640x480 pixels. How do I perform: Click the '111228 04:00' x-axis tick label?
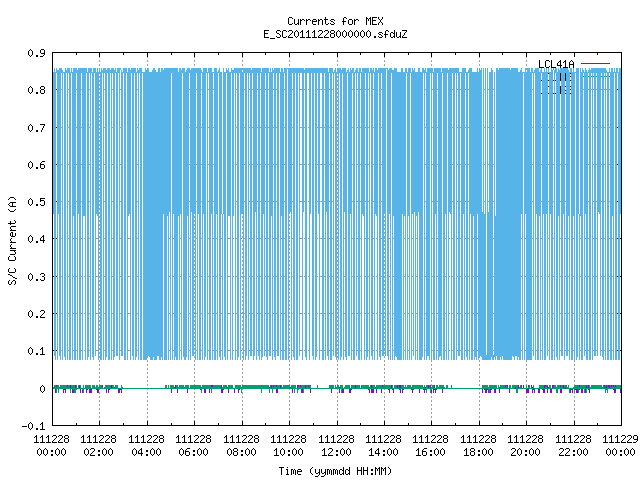(146, 446)
